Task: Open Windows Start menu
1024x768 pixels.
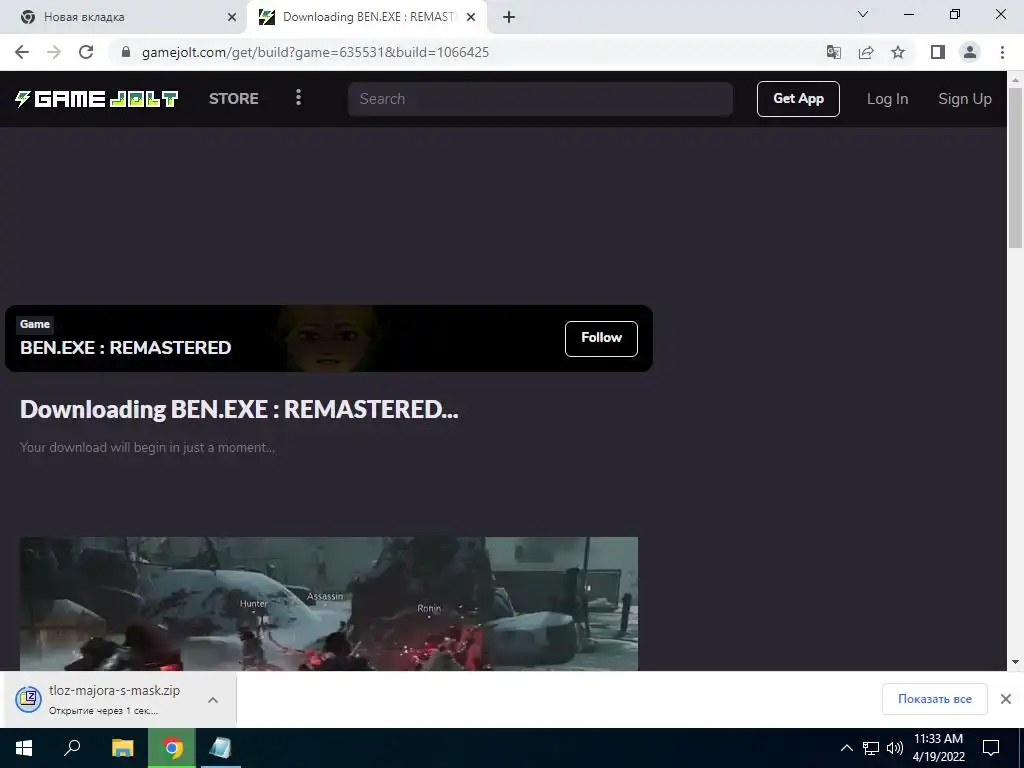Action: [x=24, y=748]
